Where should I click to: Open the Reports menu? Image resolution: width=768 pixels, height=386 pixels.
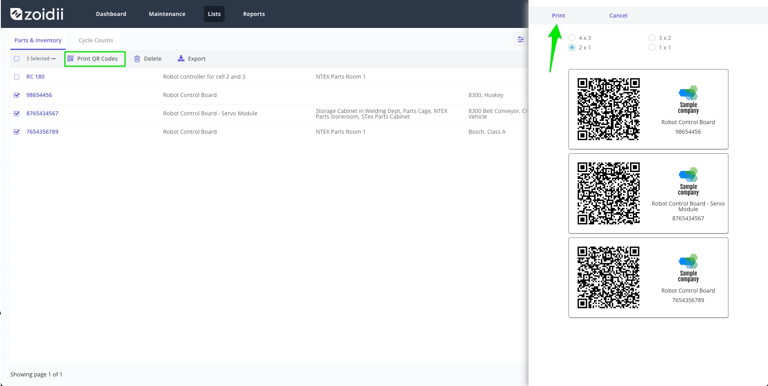point(254,14)
